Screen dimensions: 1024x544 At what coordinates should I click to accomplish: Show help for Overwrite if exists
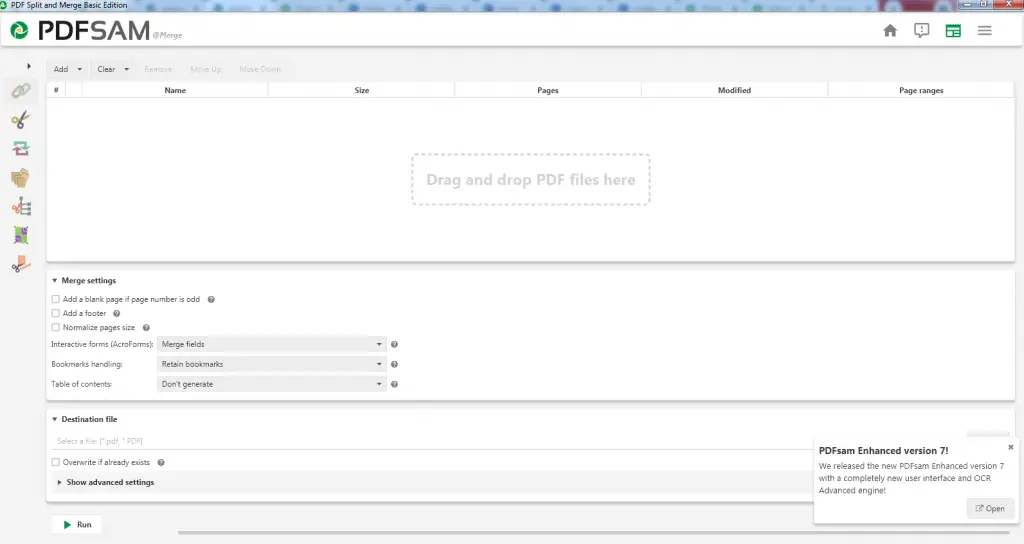tap(161, 462)
